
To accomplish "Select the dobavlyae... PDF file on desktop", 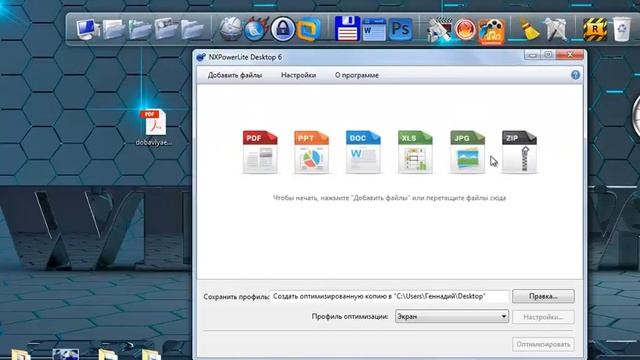I will click(153, 127).
